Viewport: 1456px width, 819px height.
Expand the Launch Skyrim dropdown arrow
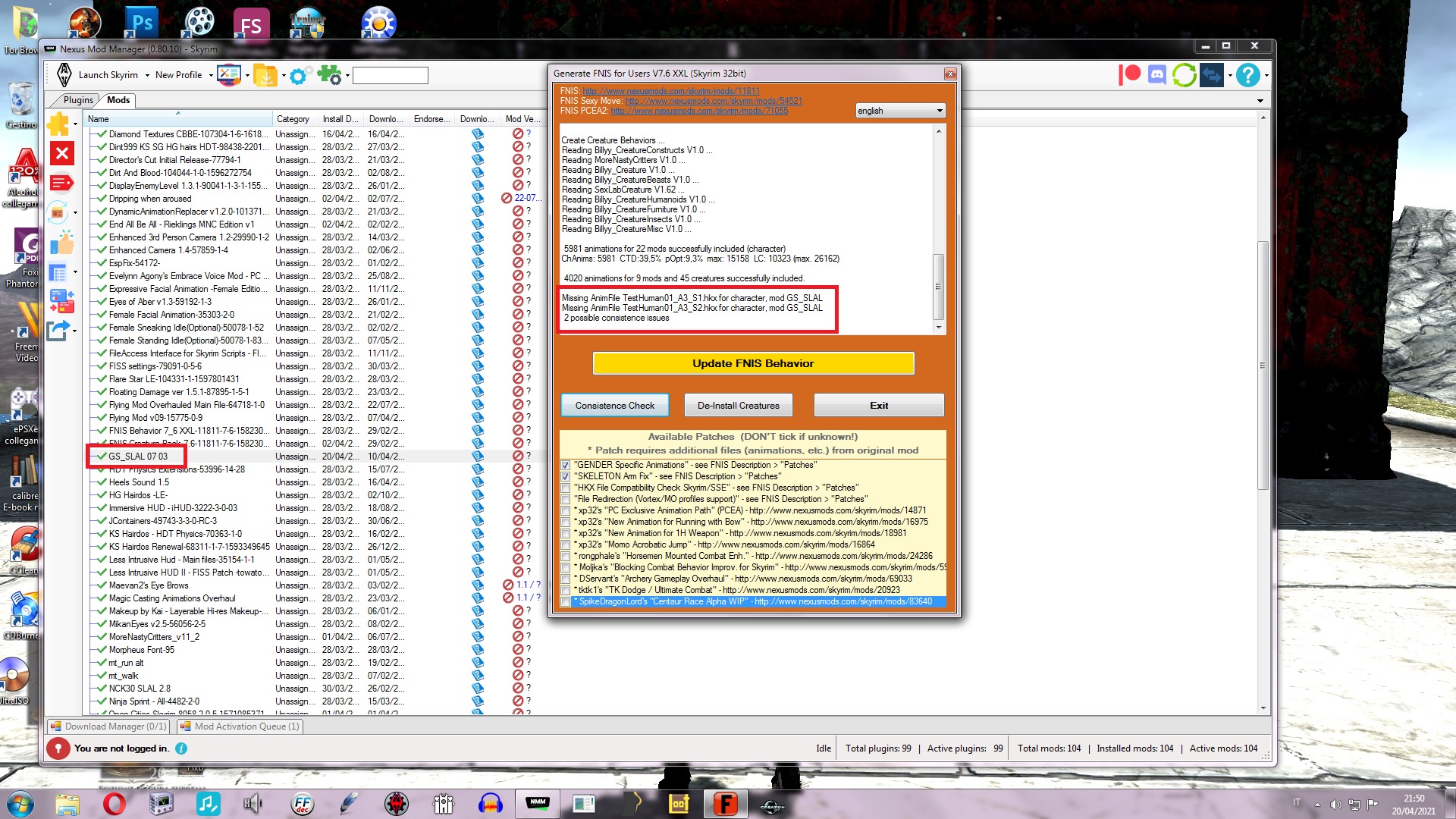point(147,76)
